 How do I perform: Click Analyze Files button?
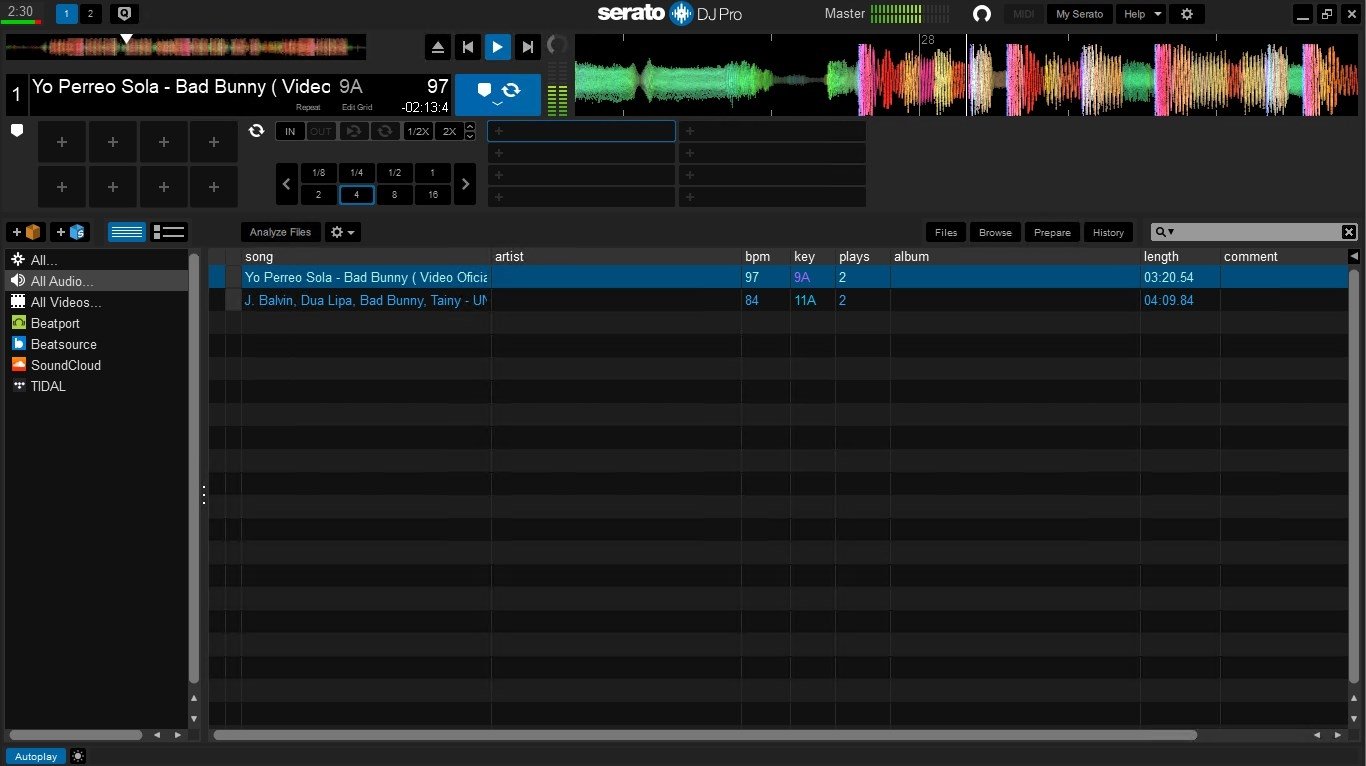[280, 232]
